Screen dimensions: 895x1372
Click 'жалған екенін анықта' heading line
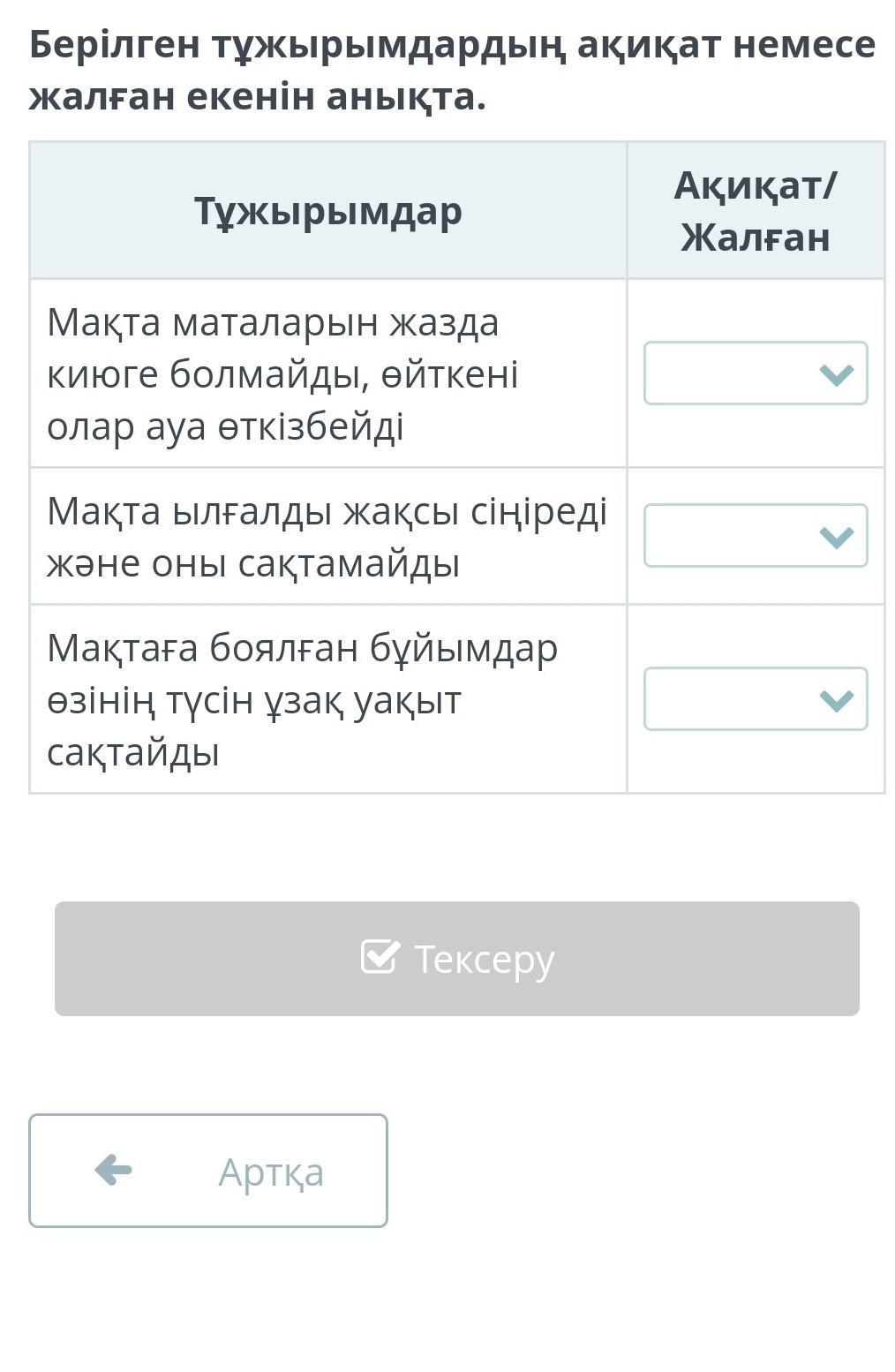(258, 97)
